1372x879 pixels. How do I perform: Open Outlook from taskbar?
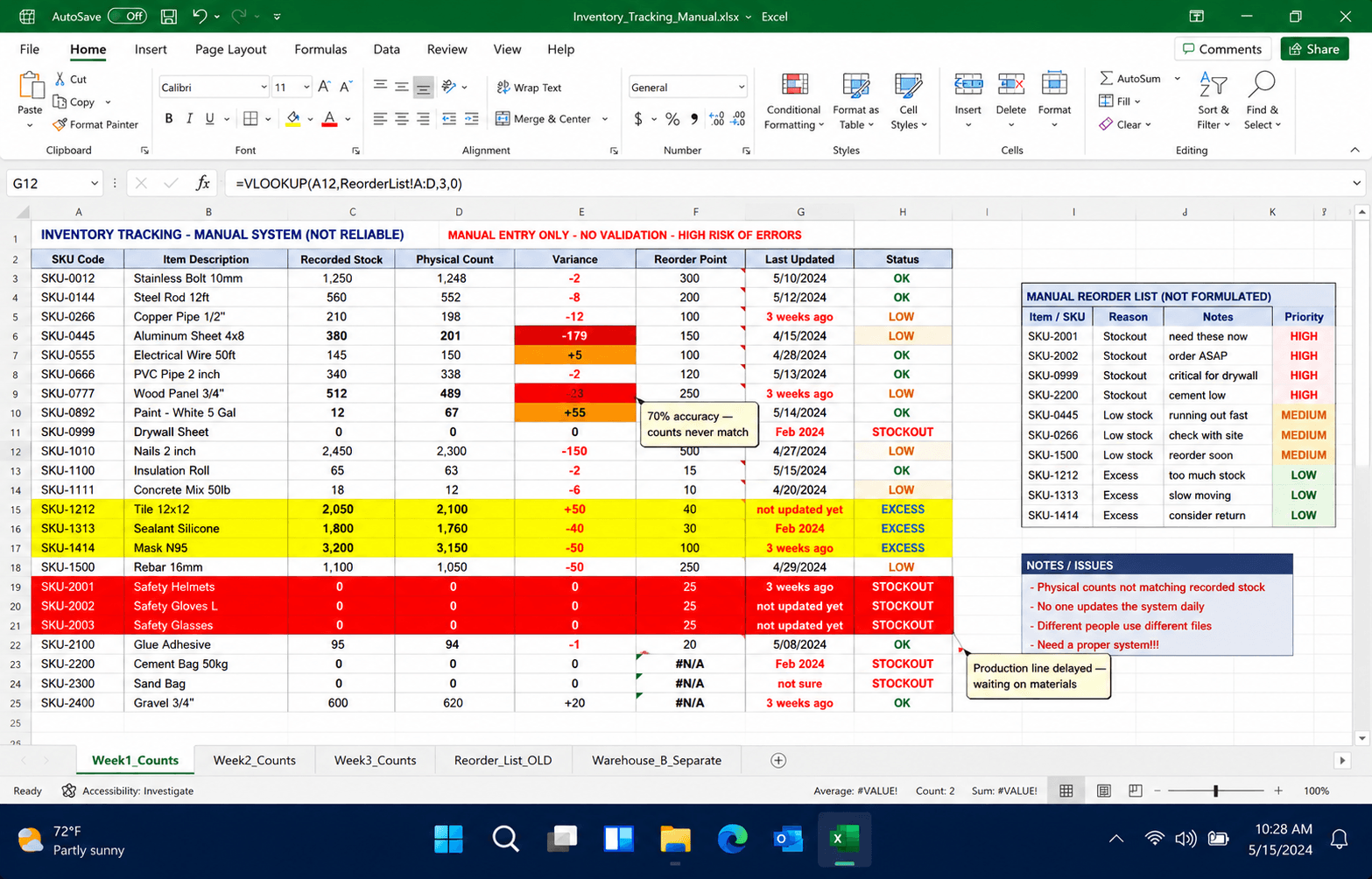[788, 839]
